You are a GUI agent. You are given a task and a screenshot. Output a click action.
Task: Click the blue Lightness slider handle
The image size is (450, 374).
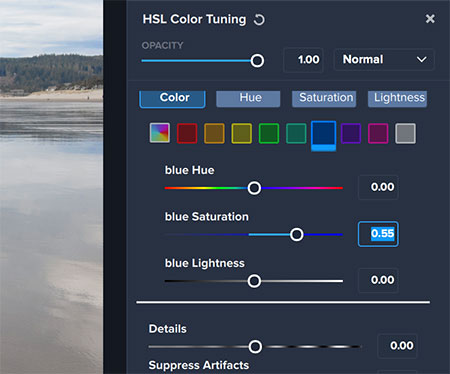tap(254, 281)
